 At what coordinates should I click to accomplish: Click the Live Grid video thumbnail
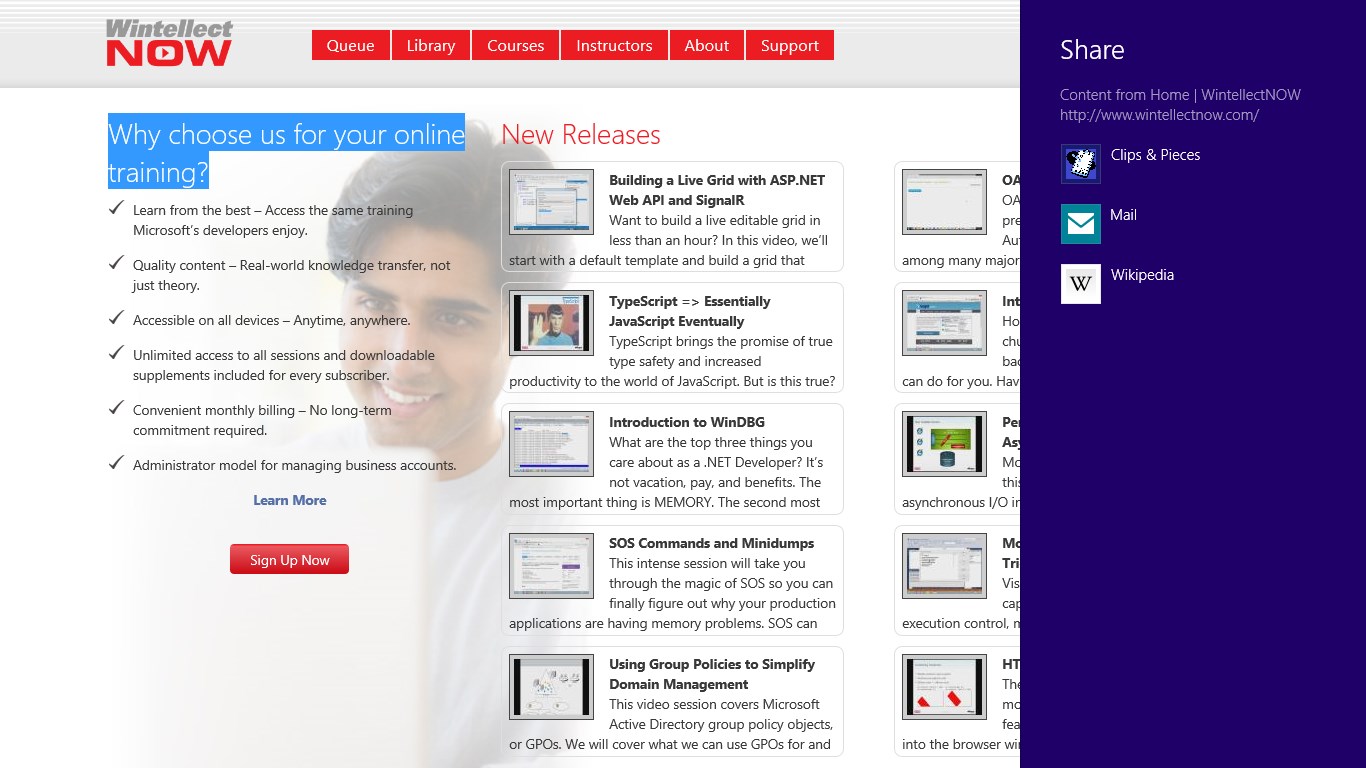point(551,202)
